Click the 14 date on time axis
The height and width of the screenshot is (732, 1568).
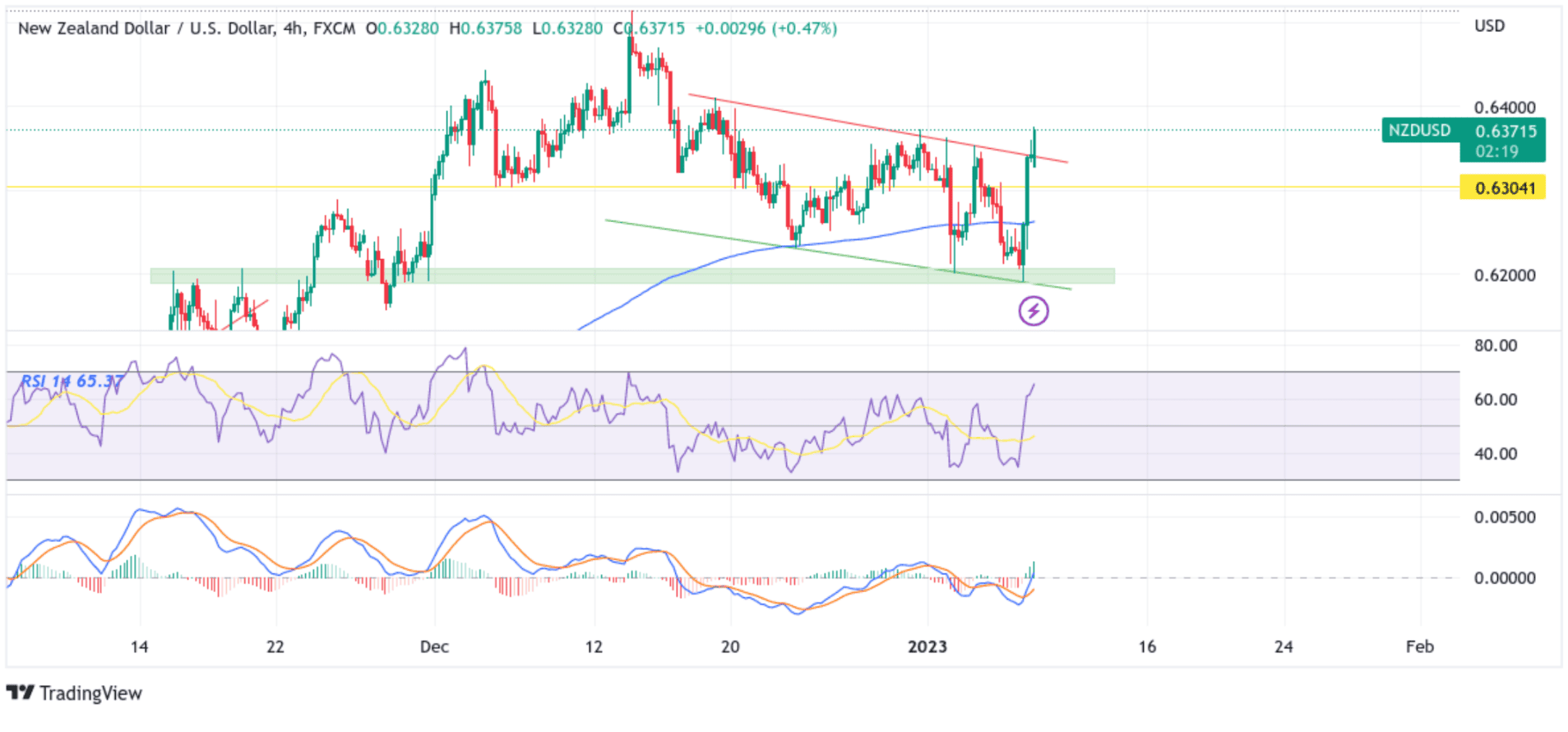(x=140, y=646)
